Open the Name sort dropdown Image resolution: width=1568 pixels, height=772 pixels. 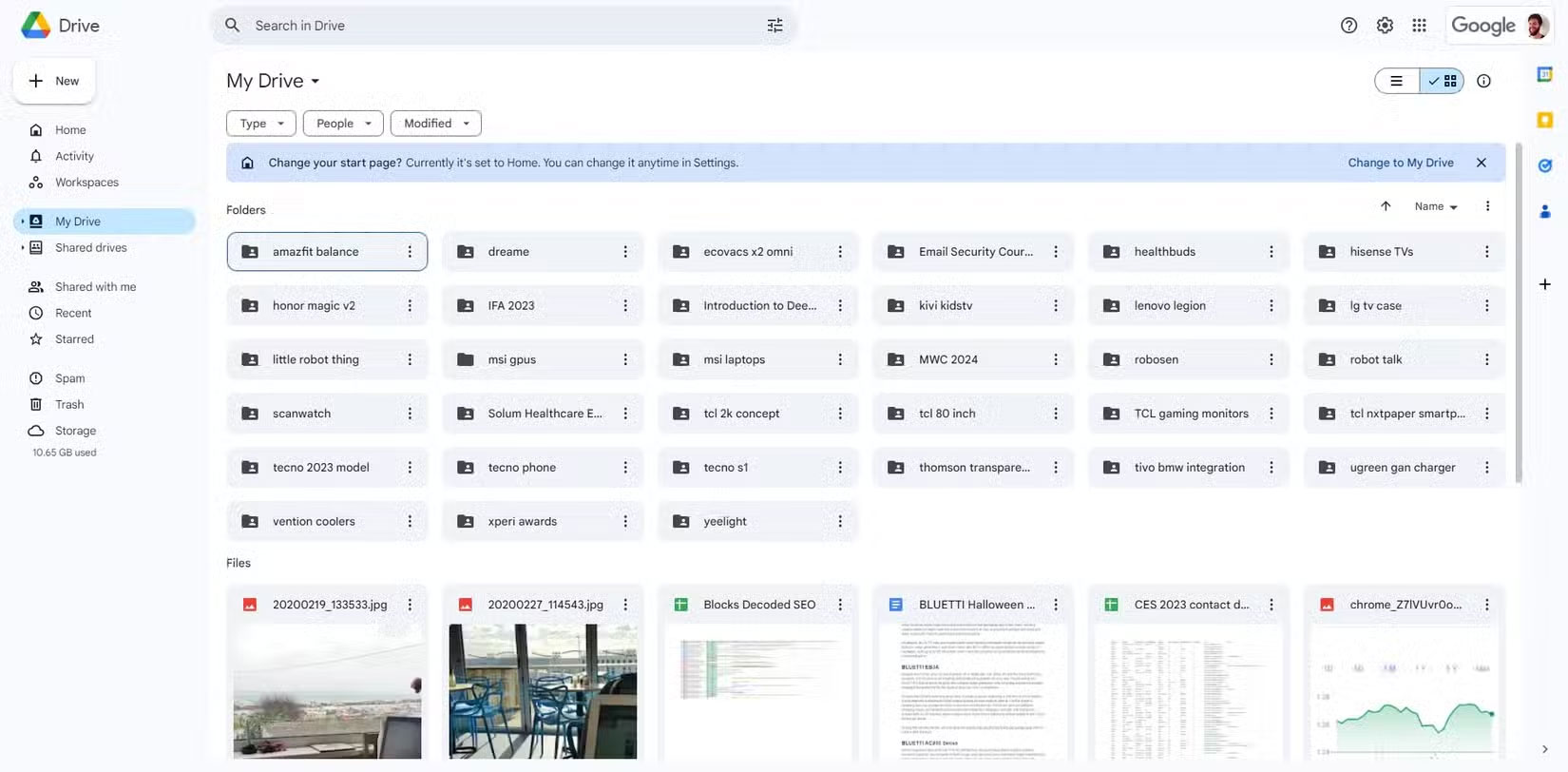pos(1435,206)
